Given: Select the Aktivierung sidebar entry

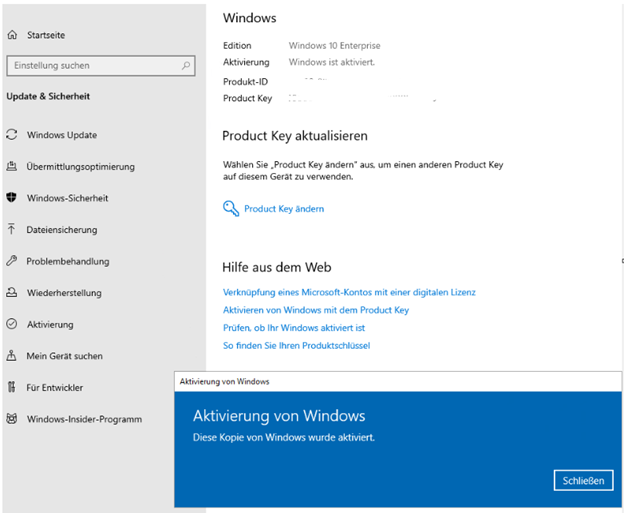Looking at the screenshot, I should tap(50, 324).
